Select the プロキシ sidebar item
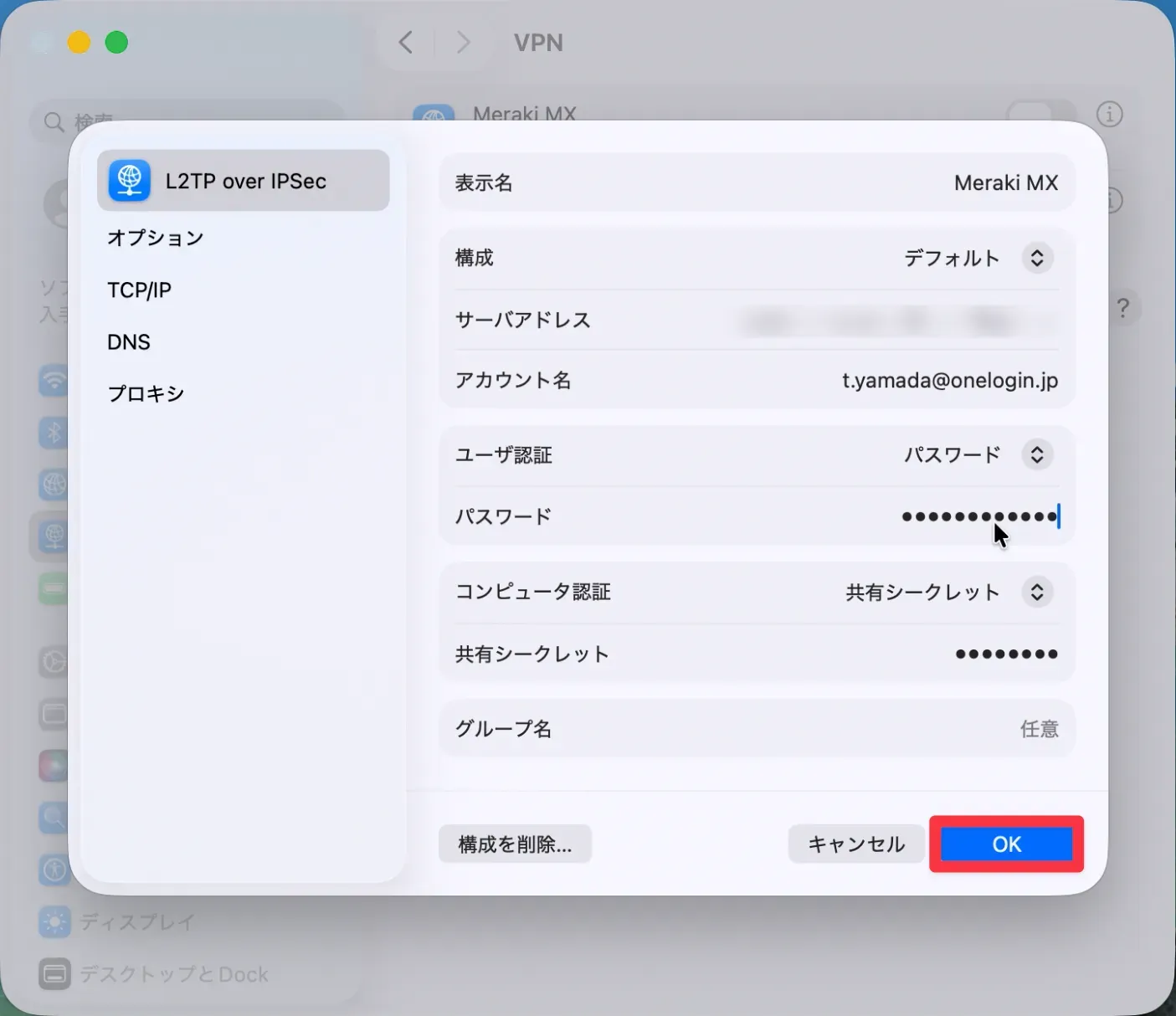The image size is (1176, 1016). point(146,394)
